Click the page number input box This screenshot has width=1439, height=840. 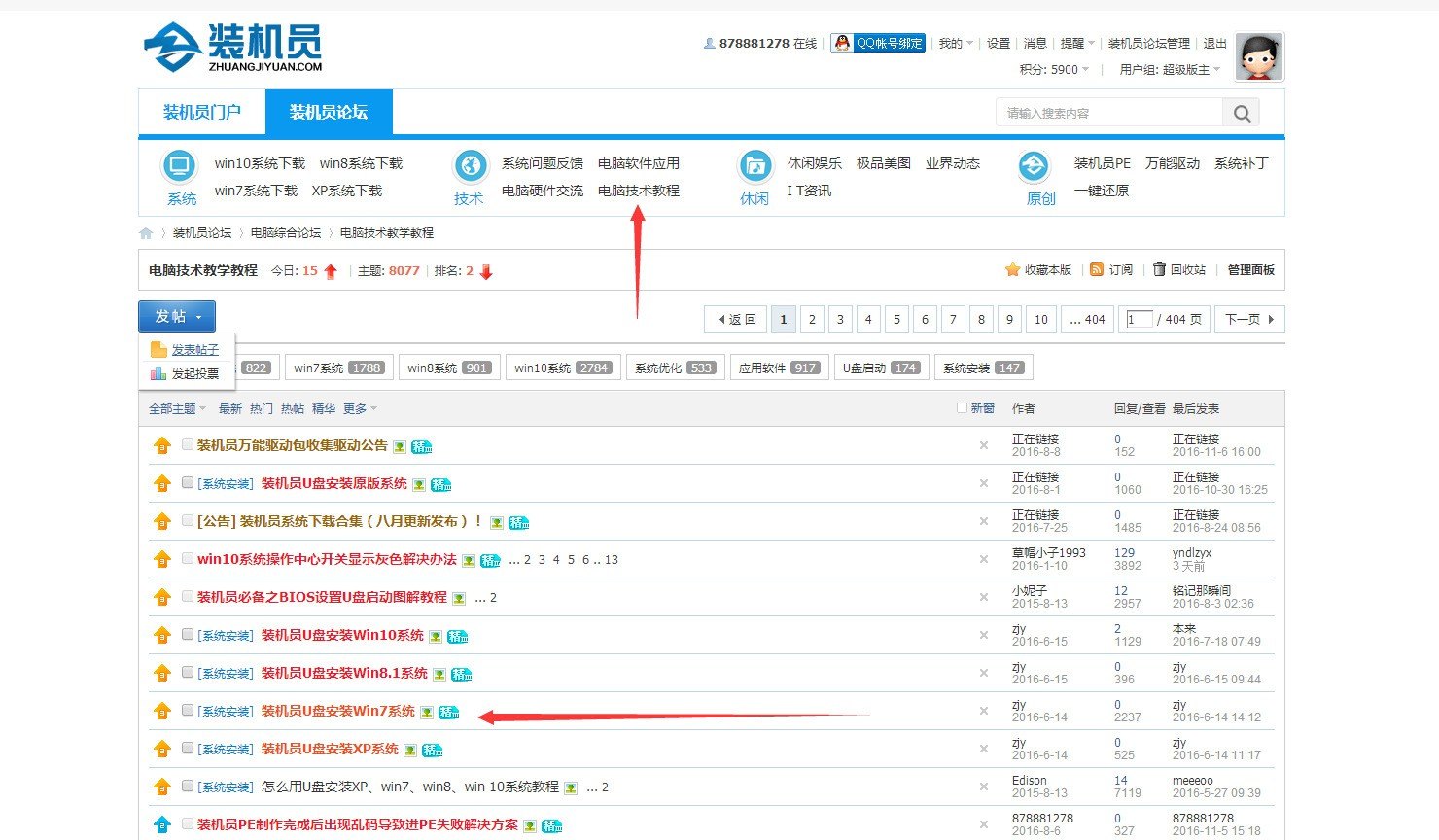[1139, 319]
